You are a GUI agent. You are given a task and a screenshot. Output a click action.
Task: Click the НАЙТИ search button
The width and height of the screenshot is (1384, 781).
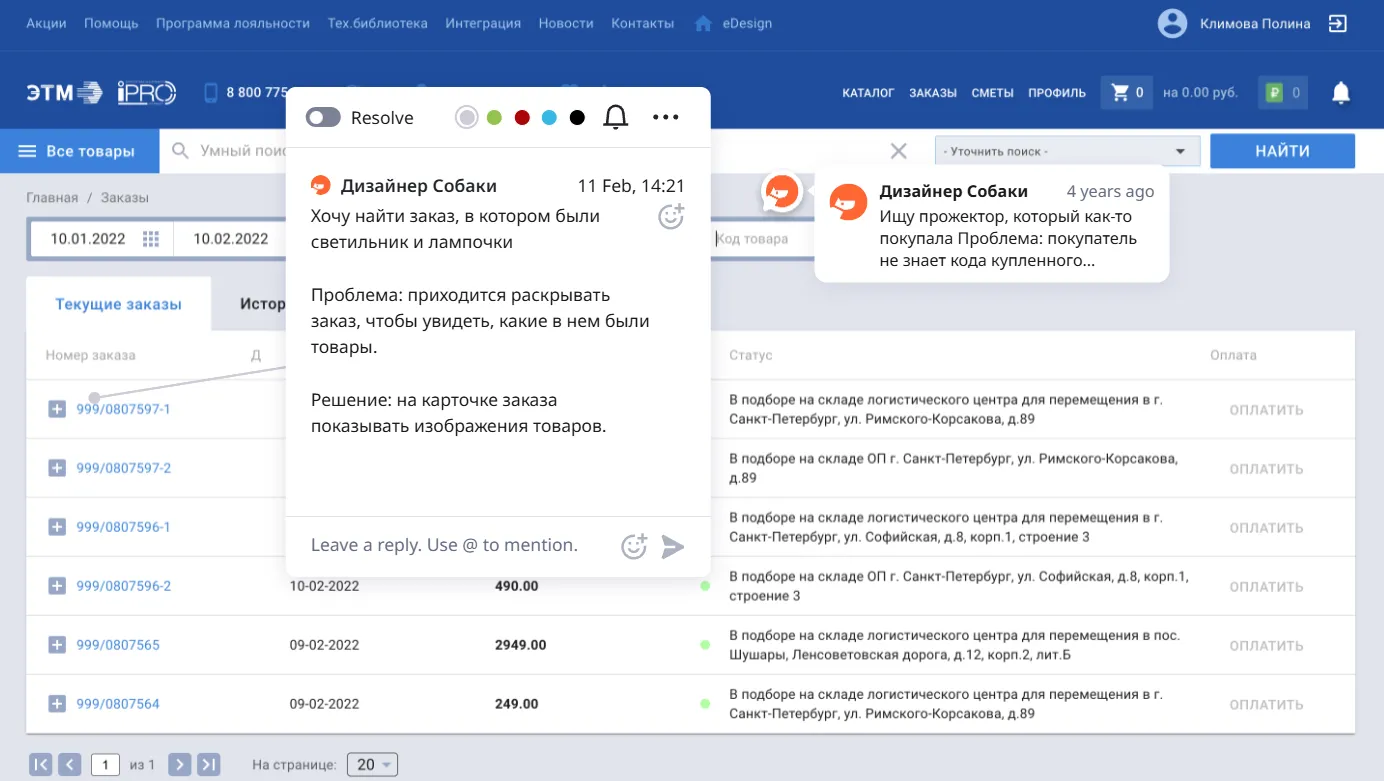click(x=1282, y=150)
